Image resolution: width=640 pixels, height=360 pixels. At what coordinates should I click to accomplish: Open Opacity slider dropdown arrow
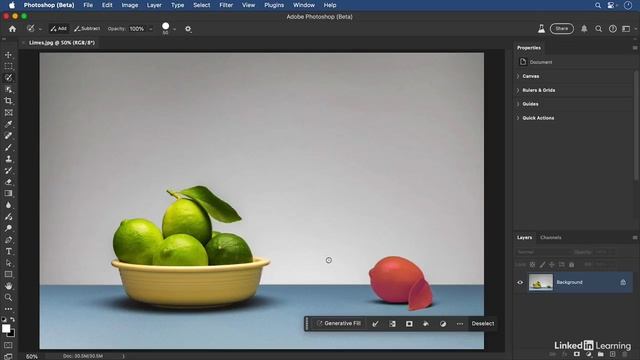coord(150,29)
